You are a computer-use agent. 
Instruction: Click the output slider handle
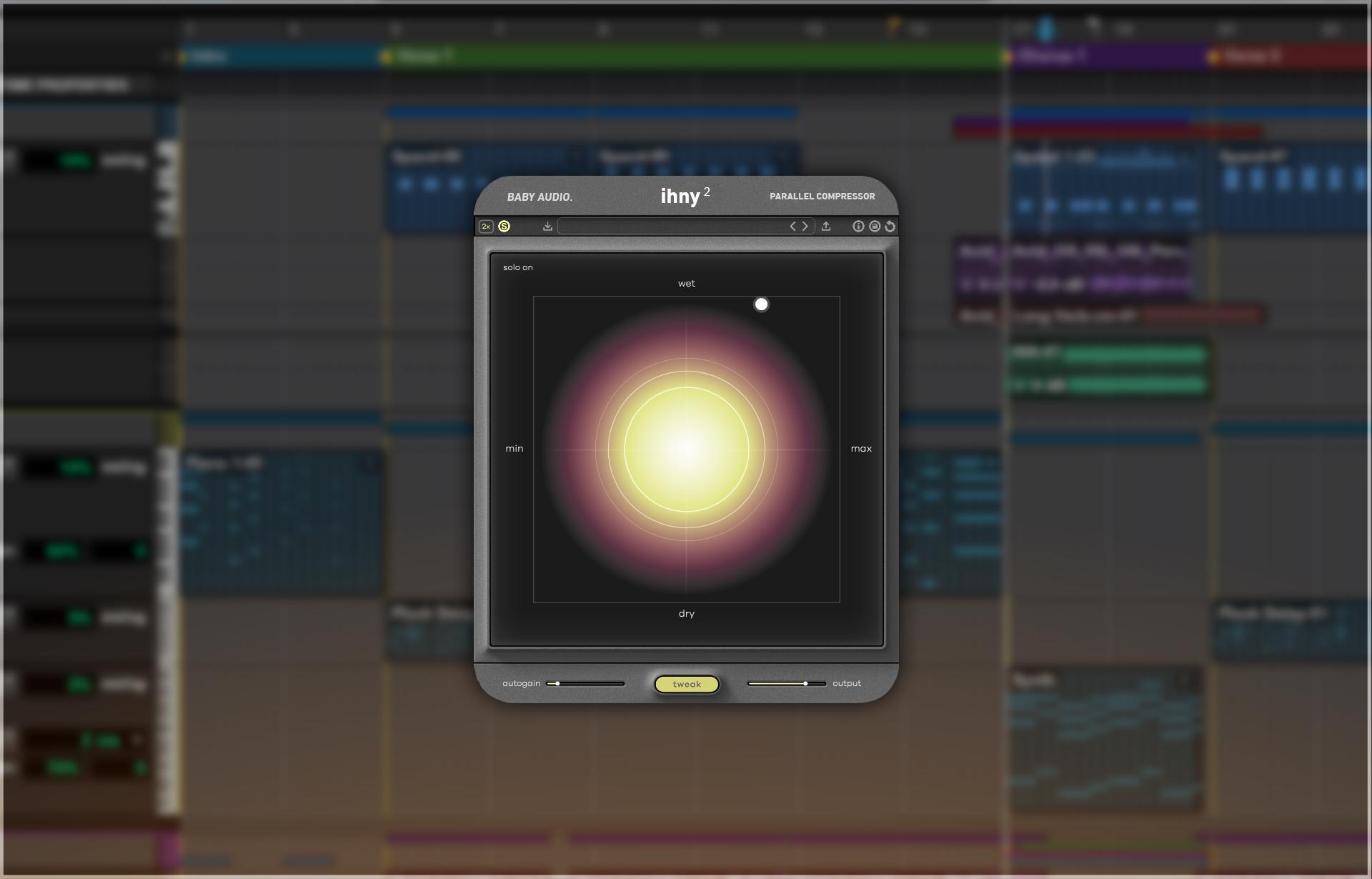click(x=805, y=684)
